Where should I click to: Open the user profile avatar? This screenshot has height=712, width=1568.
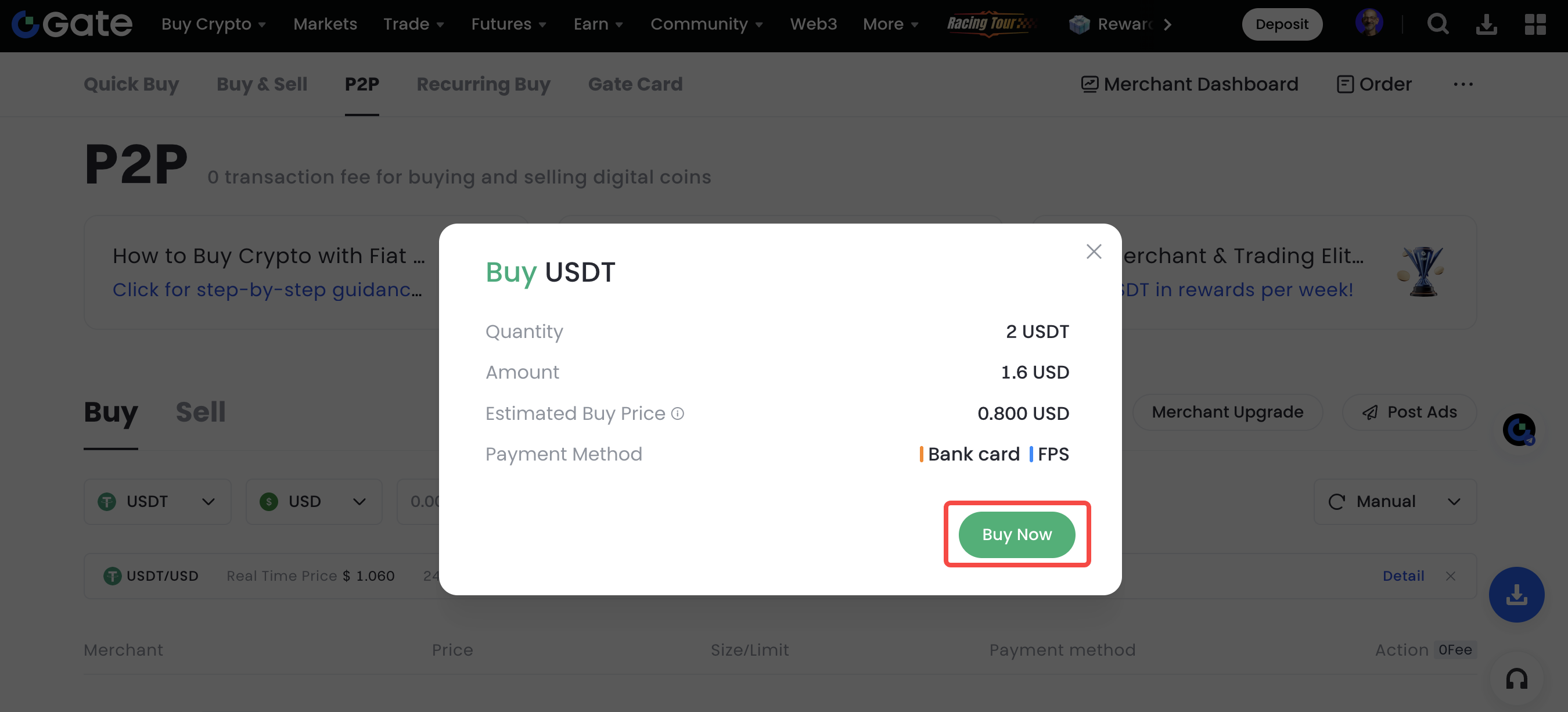[1369, 23]
